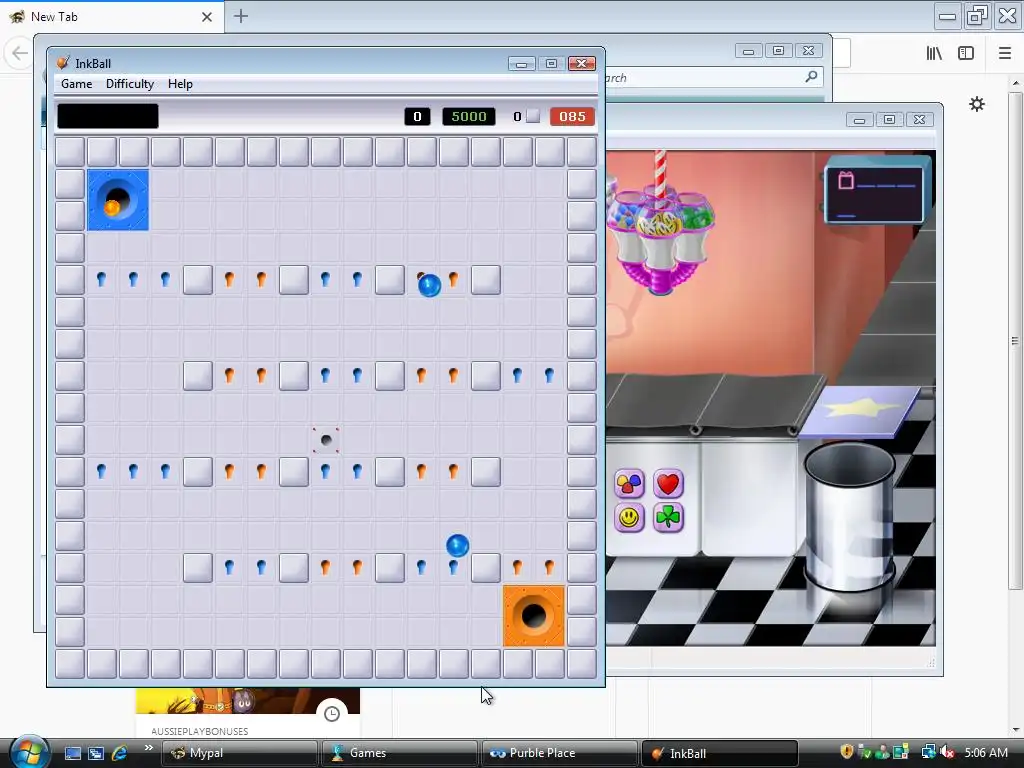Open the browser settings gear icon
This screenshot has height=768, width=1024.
(976, 104)
